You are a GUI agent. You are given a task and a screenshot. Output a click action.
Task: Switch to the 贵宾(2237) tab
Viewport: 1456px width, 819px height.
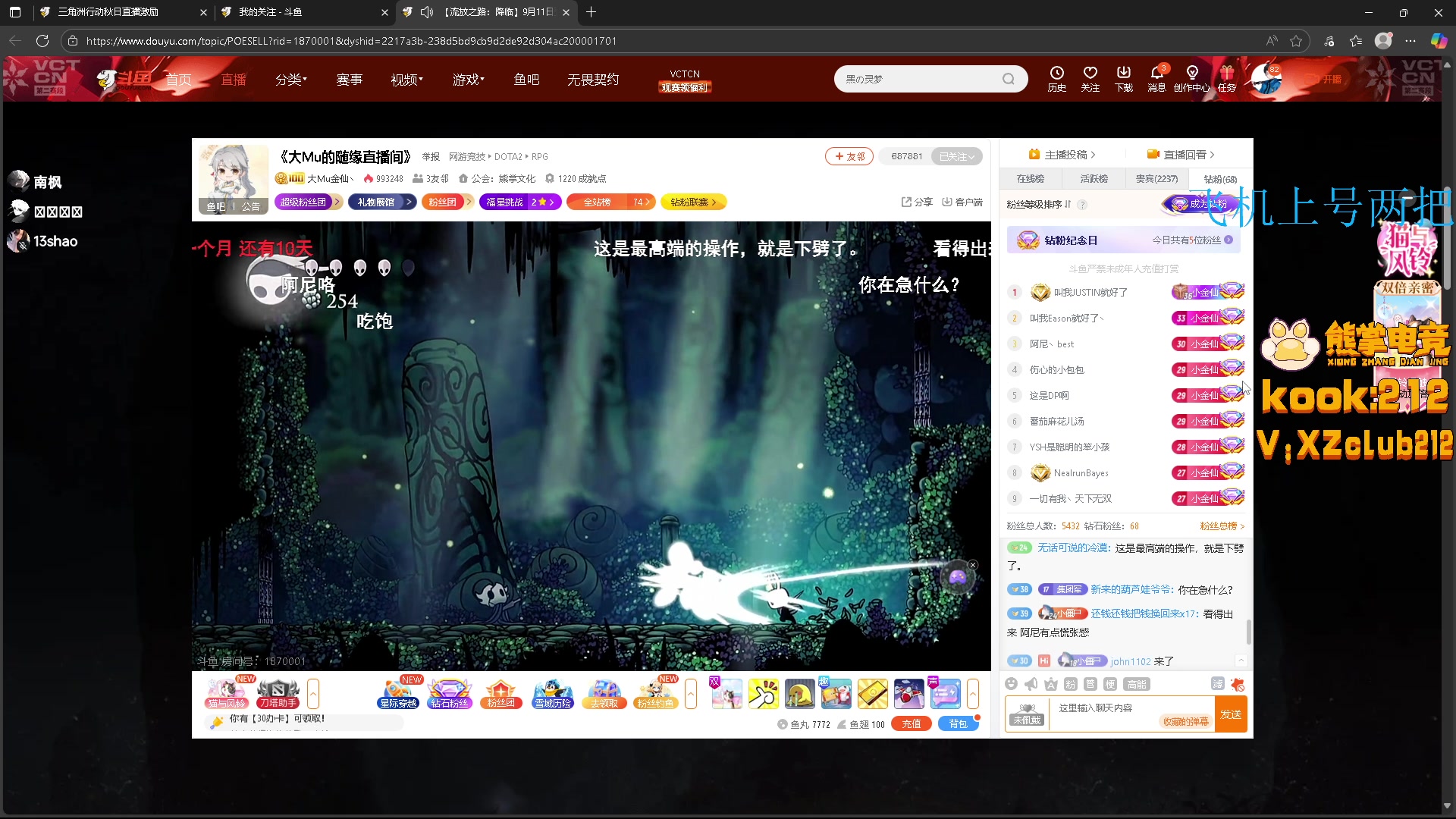tap(1156, 179)
